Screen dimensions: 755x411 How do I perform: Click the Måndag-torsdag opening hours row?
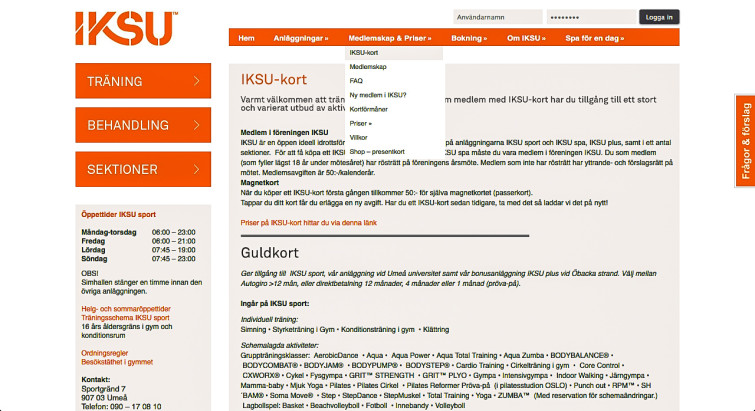click(x=138, y=232)
